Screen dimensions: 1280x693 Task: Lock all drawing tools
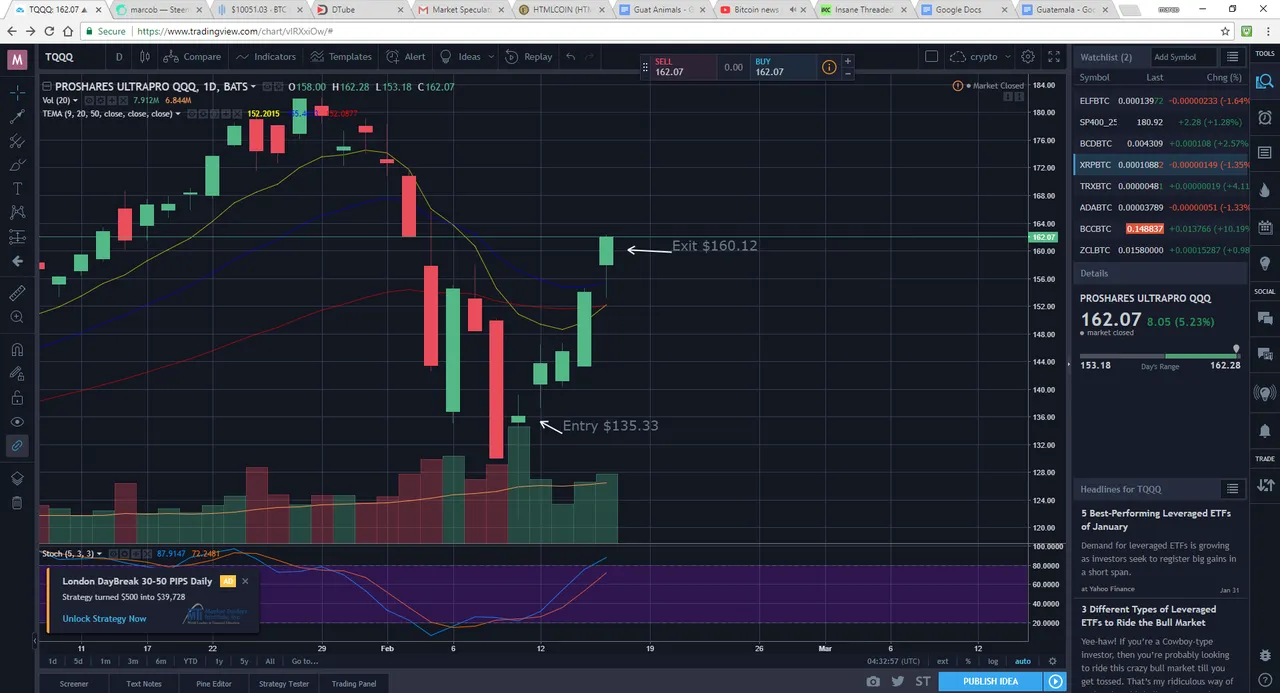[x=17, y=397]
